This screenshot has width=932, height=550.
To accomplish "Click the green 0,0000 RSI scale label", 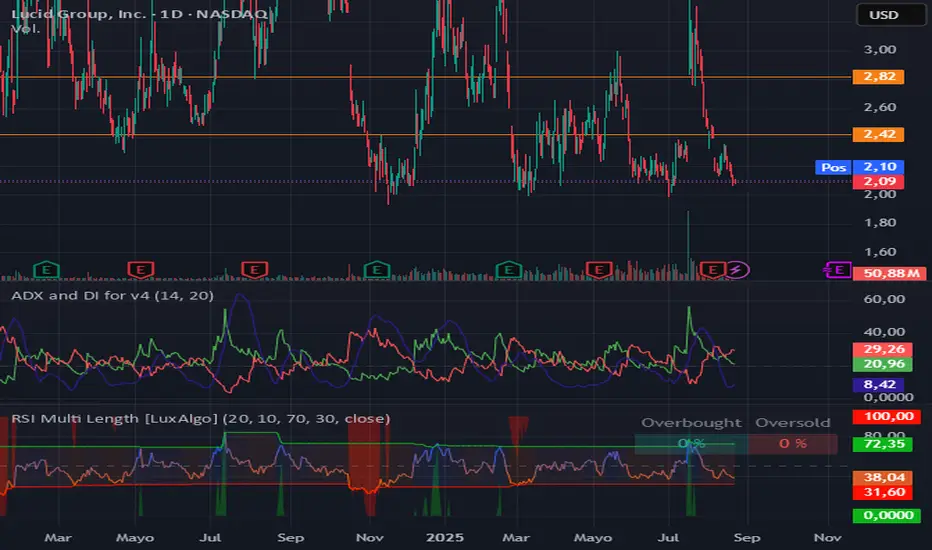I will tap(887, 516).
